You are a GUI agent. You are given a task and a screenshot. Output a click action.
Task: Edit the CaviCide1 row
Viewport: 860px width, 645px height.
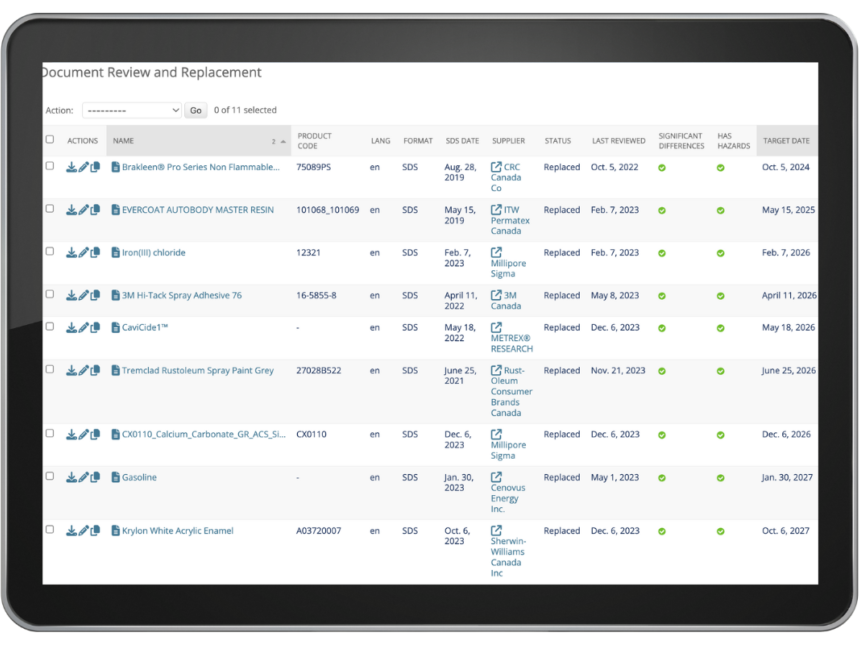coord(83,328)
